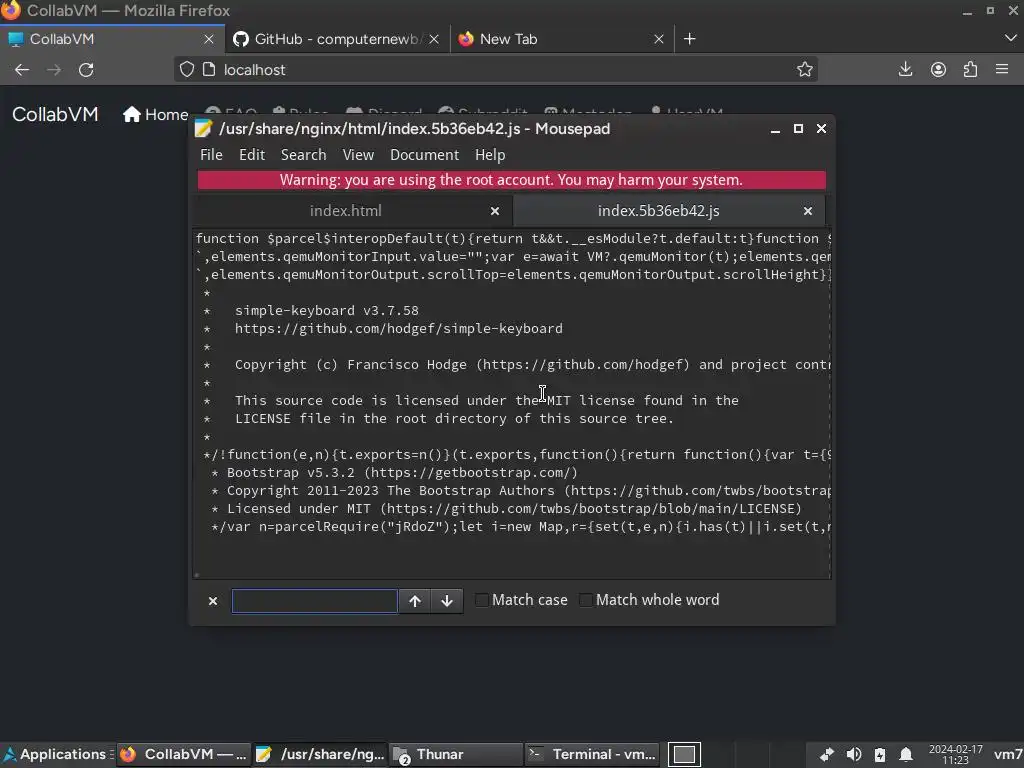
Task: Find previous match with up arrow
Action: [415, 601]
